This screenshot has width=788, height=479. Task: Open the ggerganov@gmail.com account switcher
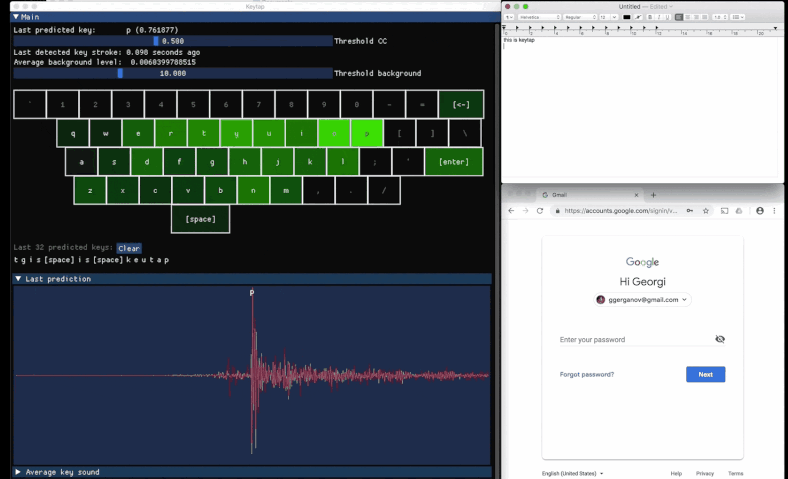[642, 299]
